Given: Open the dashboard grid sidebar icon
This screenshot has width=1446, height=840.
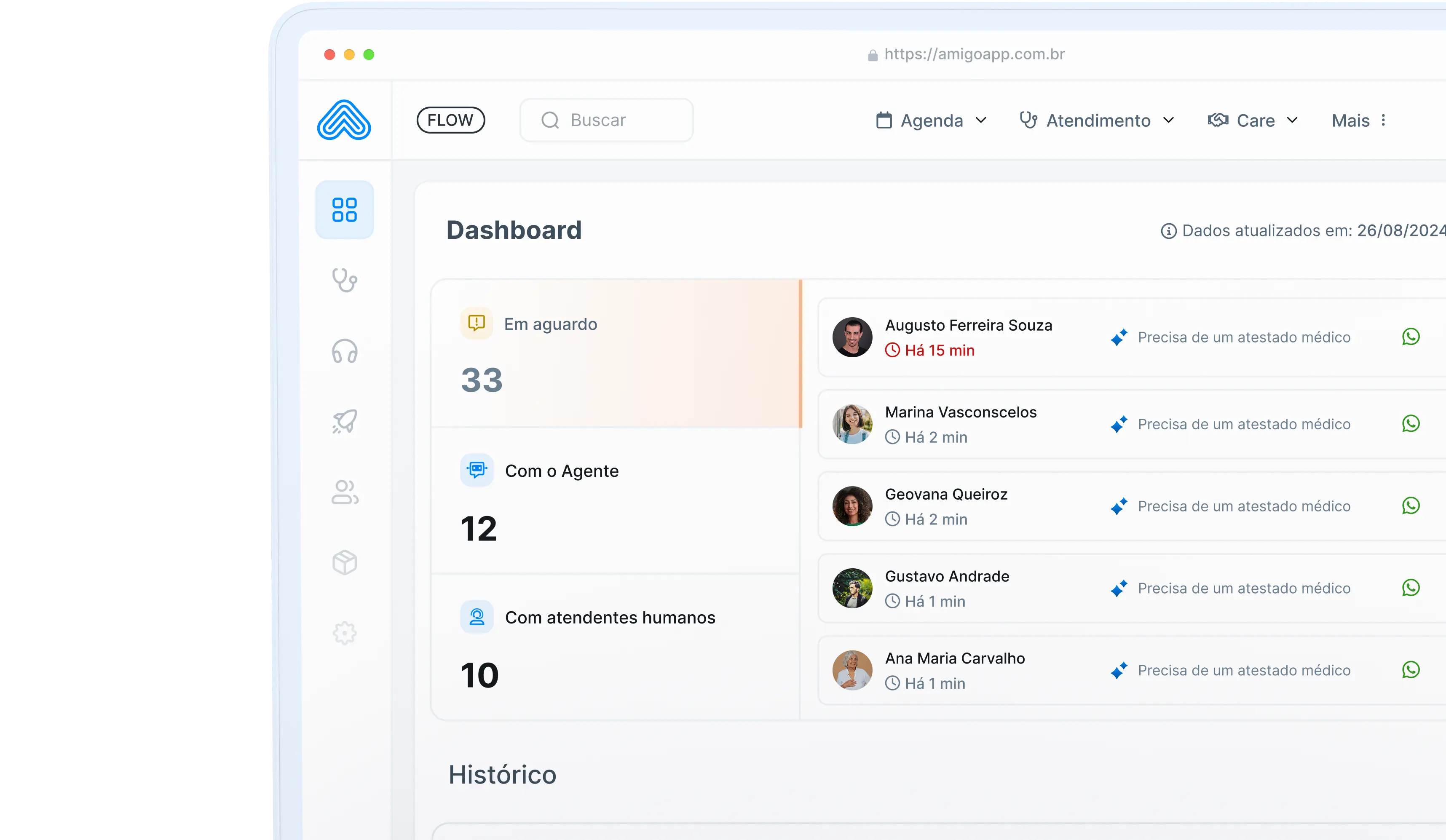Looking at the screenshot, I should (344, 210).
